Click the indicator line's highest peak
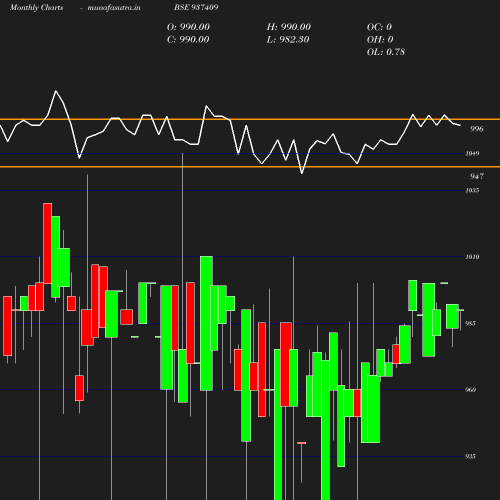The width and height of the screenshot is (500, 500). click(x=56, y=91)
